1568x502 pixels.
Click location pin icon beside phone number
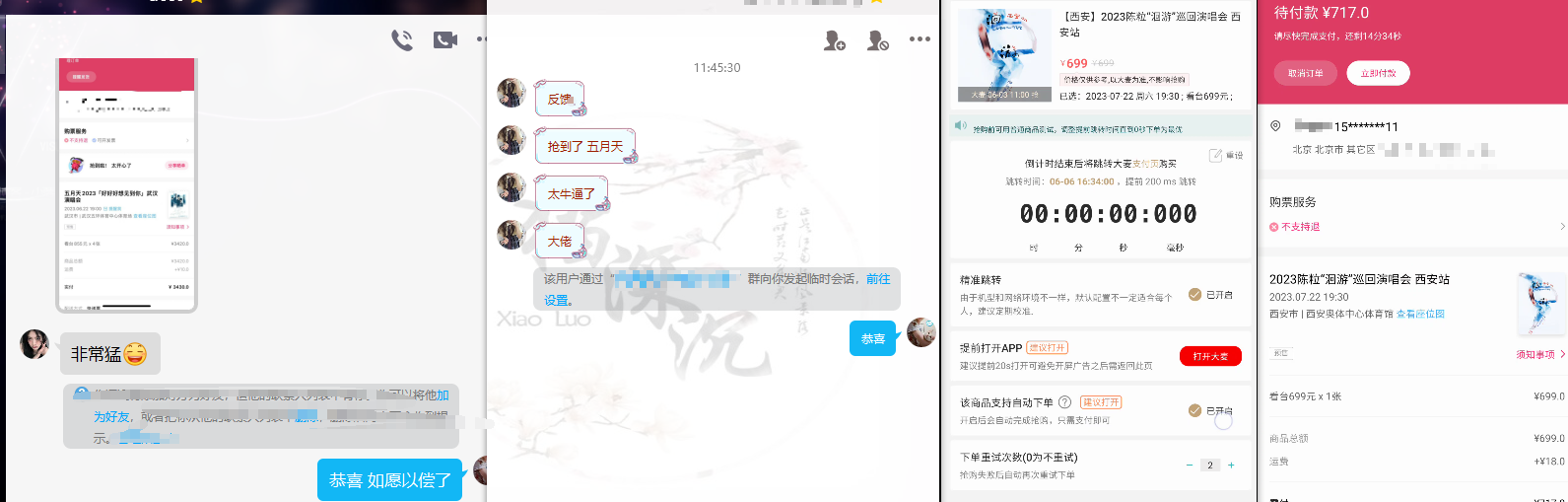point(1275,125)
